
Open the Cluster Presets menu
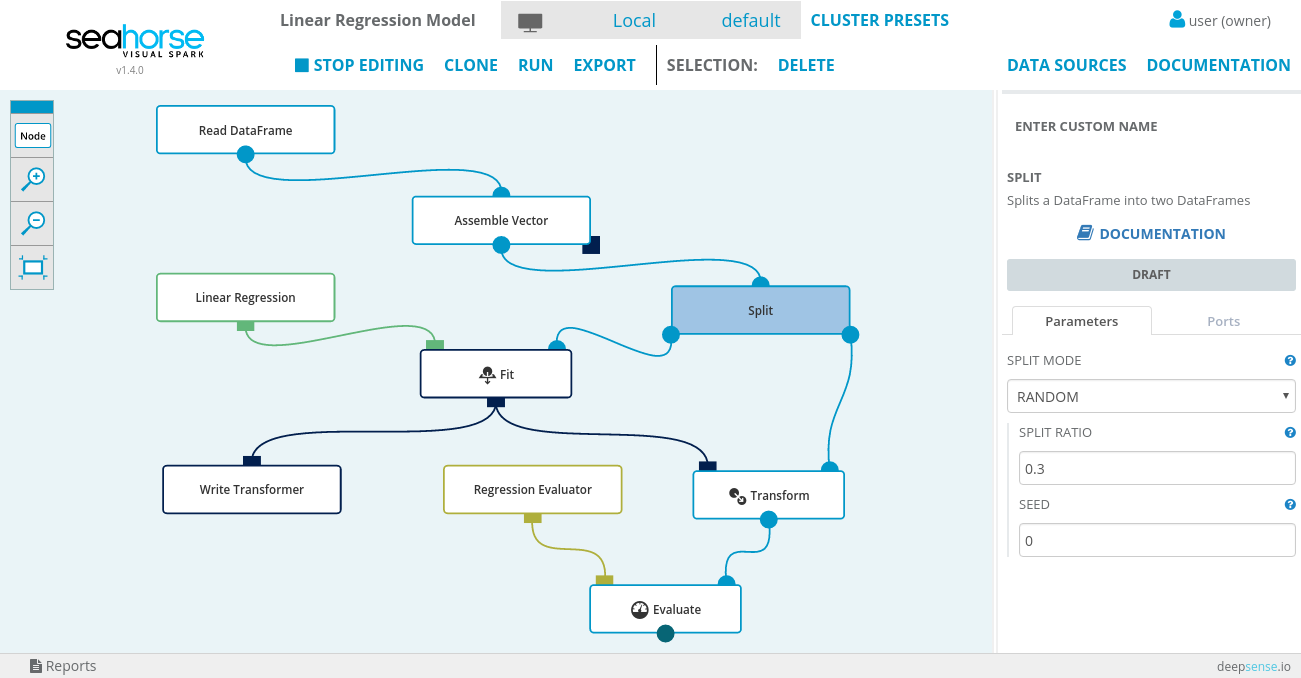click(x=879, y=20)
